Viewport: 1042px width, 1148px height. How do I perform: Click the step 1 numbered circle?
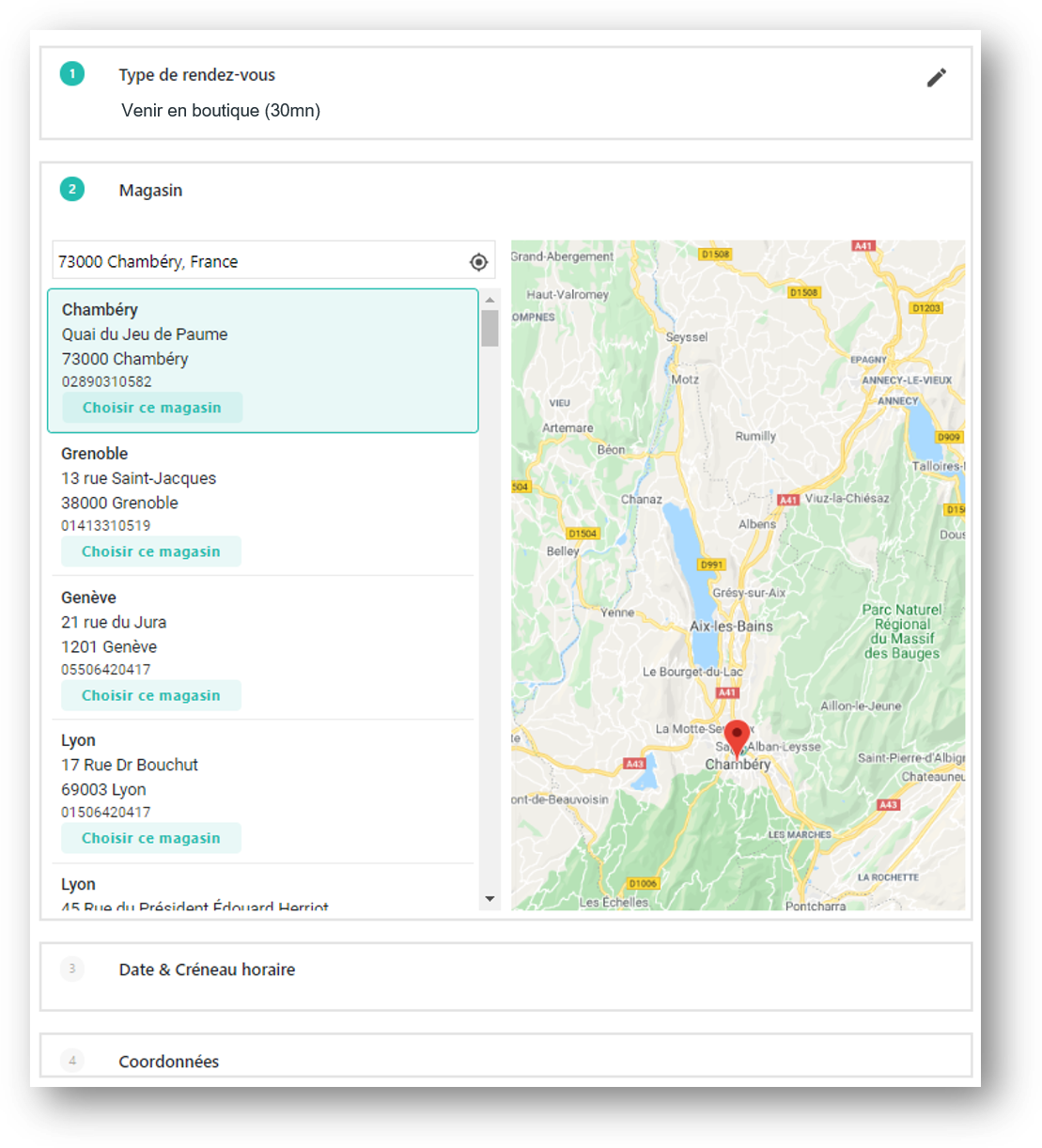tap(72, 74)
